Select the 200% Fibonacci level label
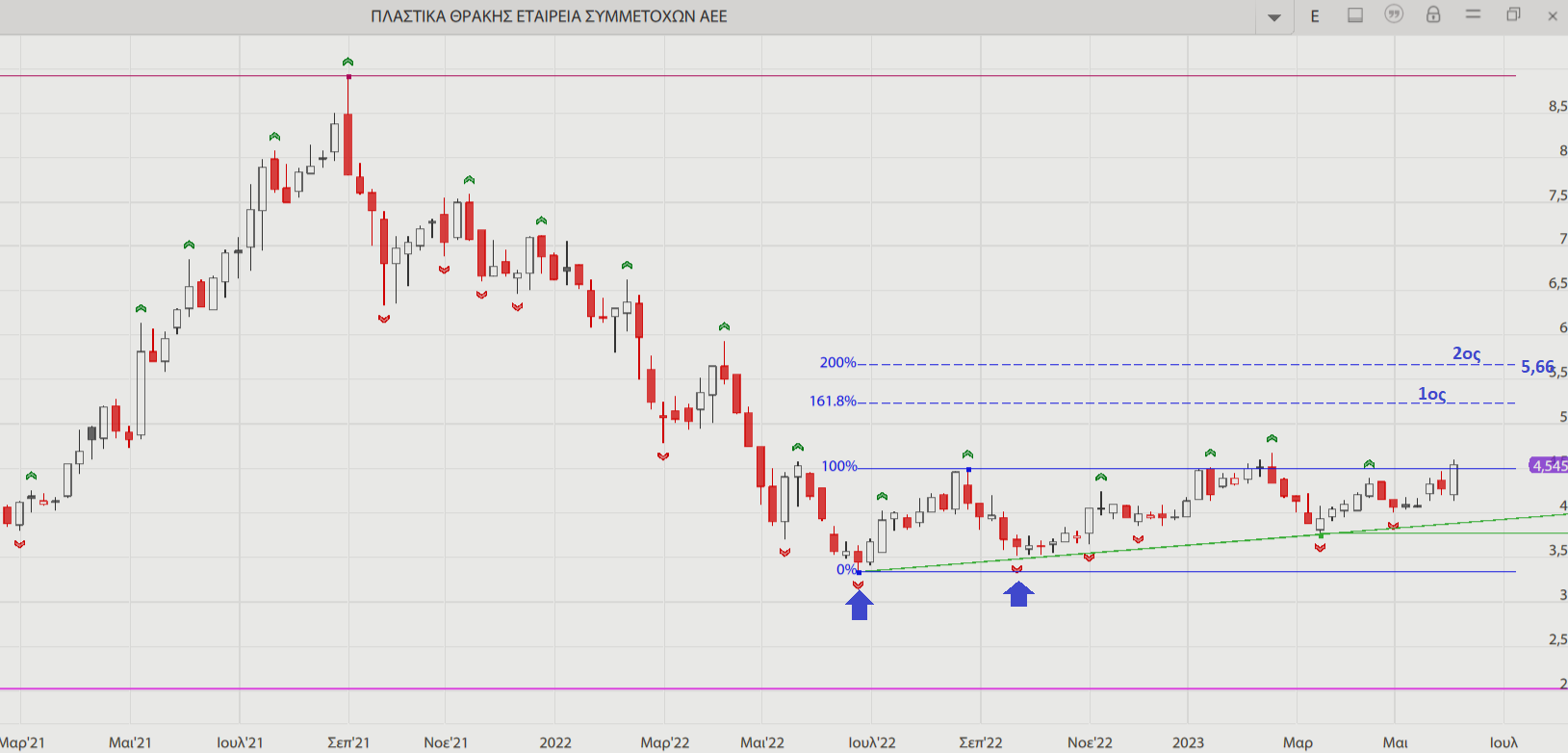 [x=837, y=363]
